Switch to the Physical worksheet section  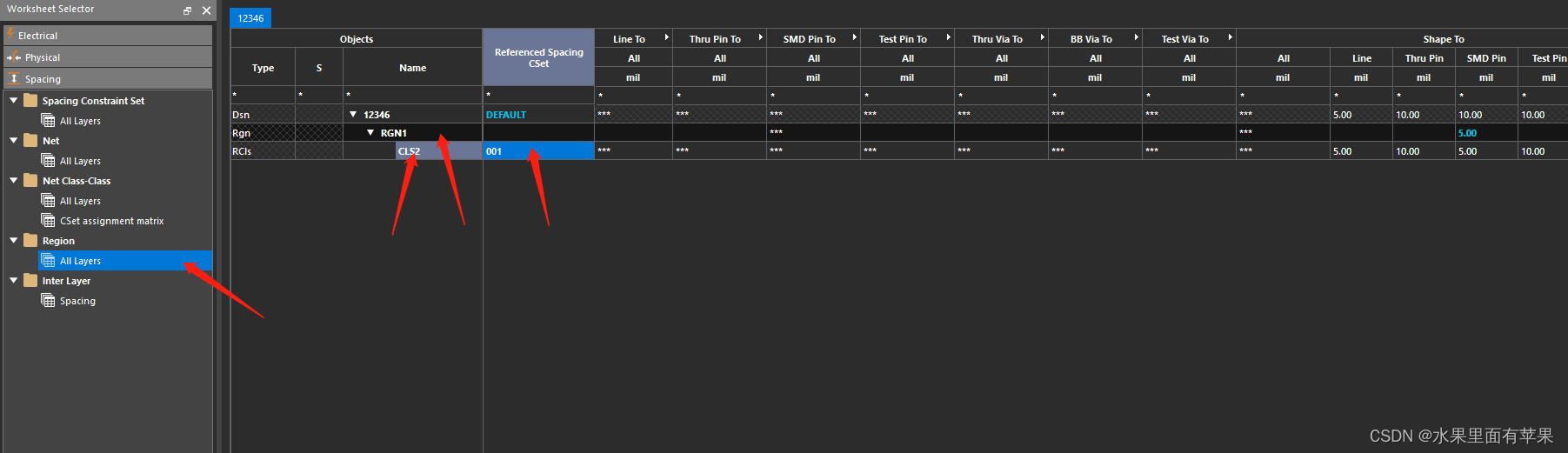tap(42, 57)
